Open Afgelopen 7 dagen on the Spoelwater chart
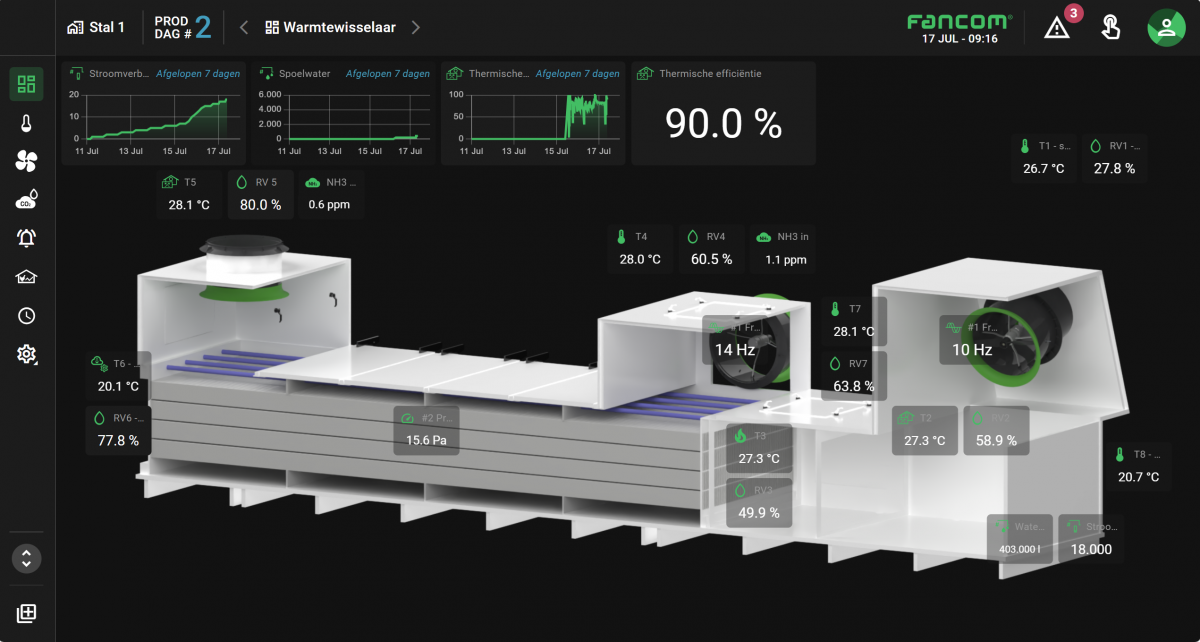 (388, 73)
